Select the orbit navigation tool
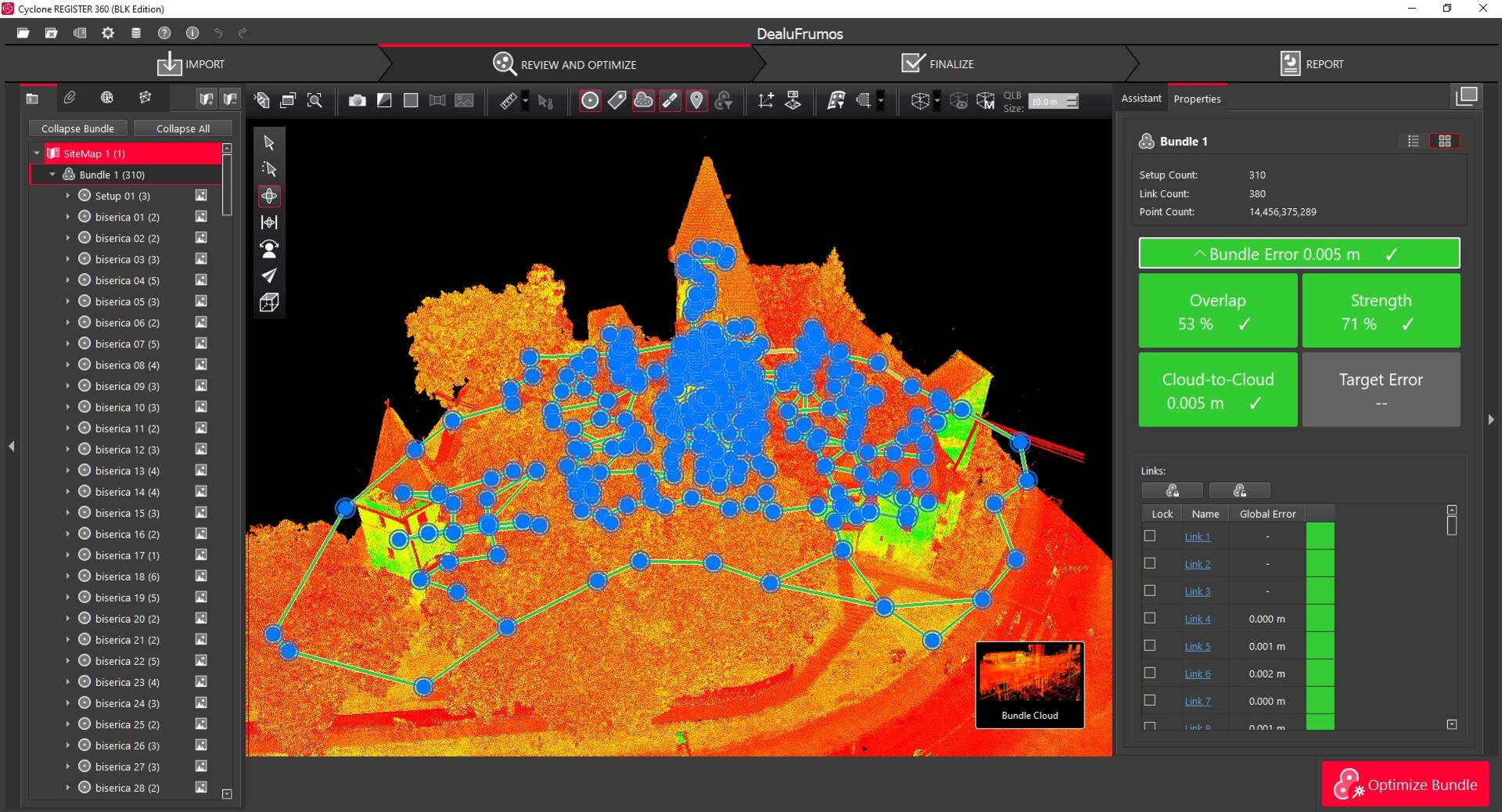This screenshot has height=812, width=1502. tap(269, 196)
